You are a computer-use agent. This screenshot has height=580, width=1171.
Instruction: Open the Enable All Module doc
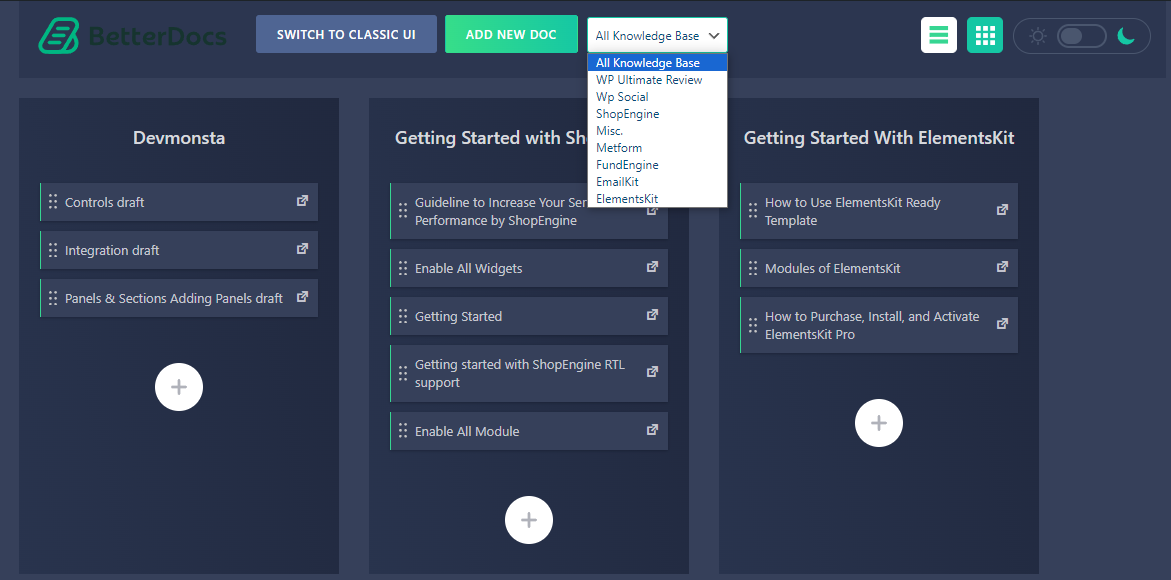pos(467,431)
